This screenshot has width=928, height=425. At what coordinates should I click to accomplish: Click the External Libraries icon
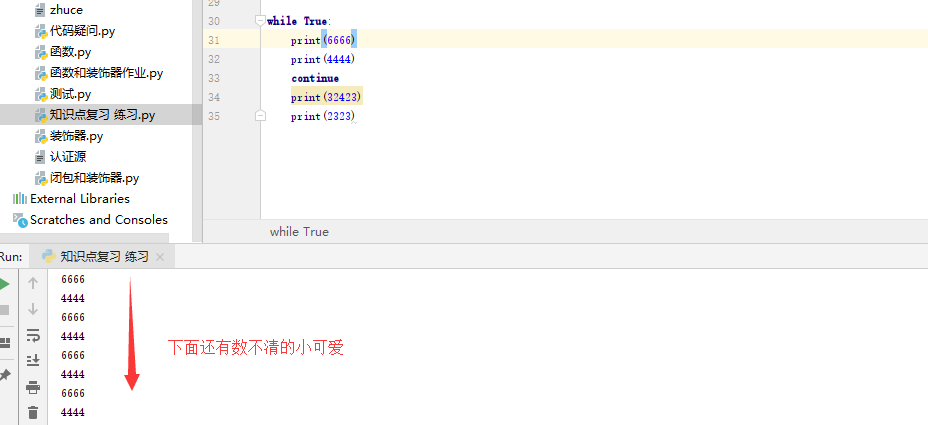click(20, 198)
